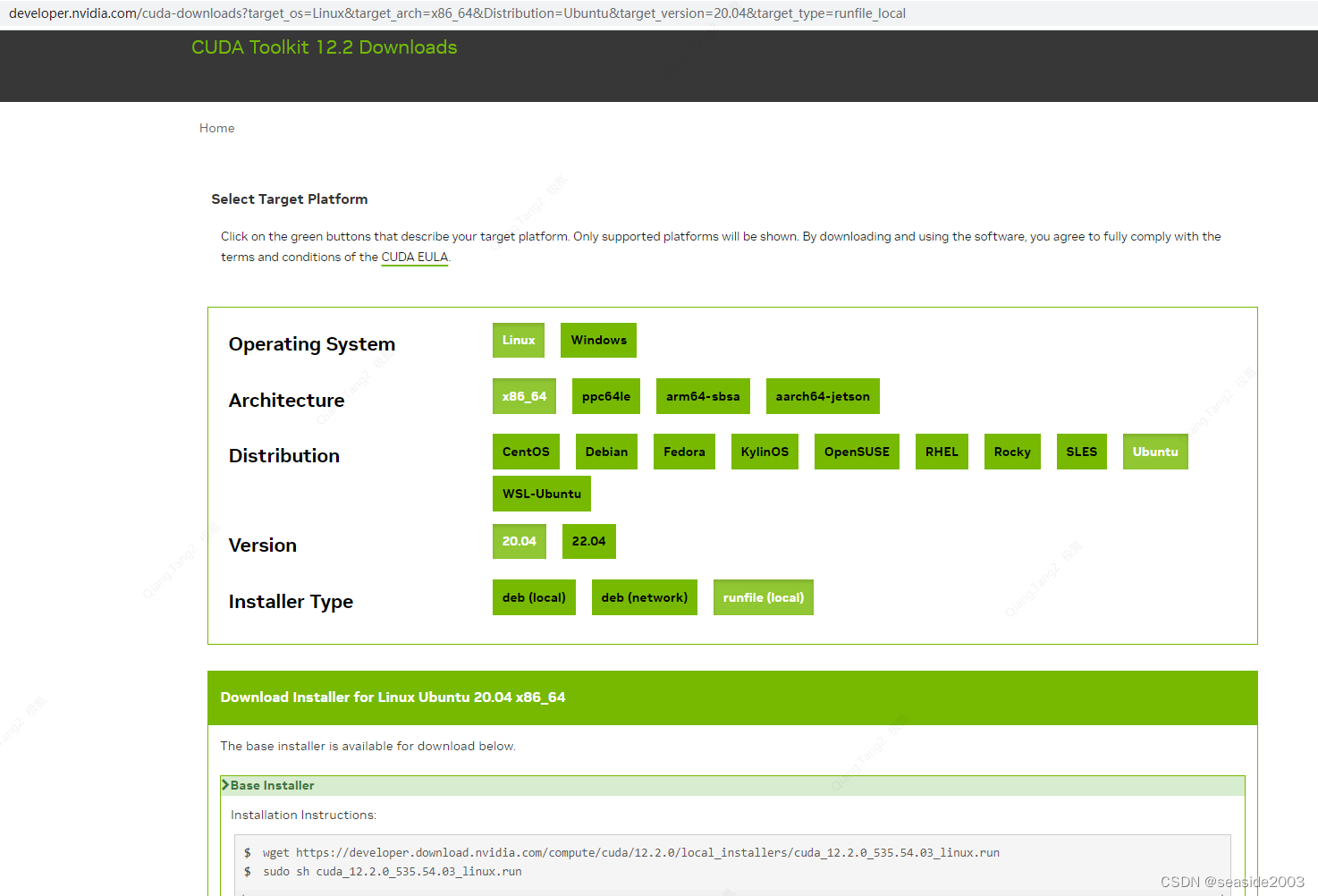
Task: Click the 'Installer Type' row label
Action: [291, 602]
